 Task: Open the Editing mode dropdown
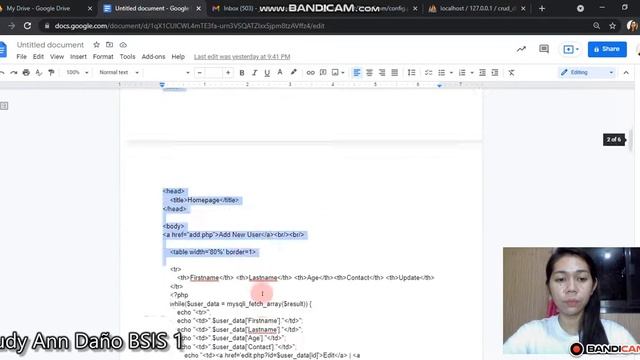(x=587, y=73)
